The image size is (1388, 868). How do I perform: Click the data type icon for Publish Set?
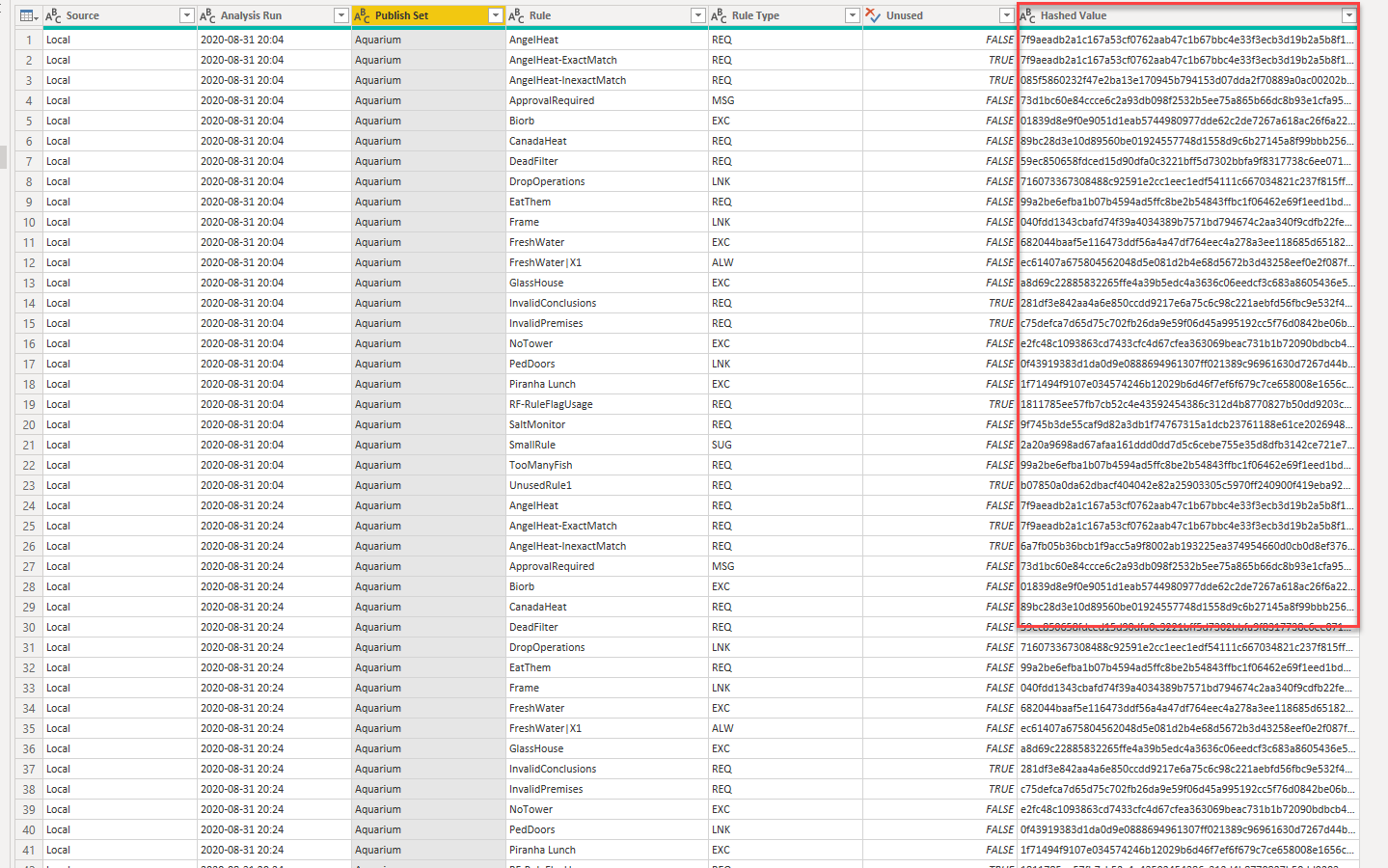point(362,15)
